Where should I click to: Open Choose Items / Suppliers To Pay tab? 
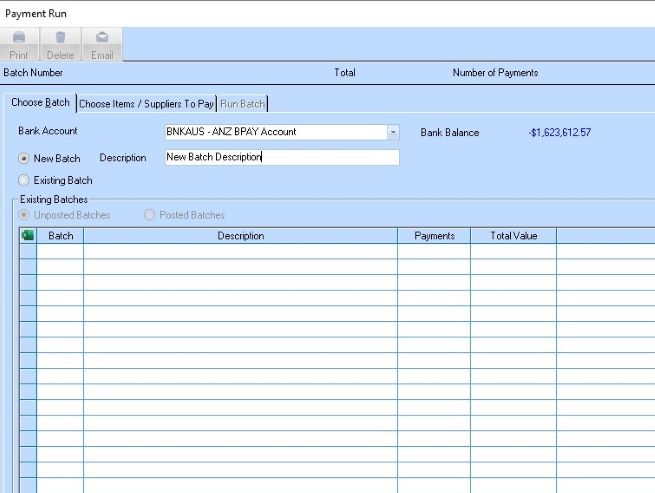(146, 104)
